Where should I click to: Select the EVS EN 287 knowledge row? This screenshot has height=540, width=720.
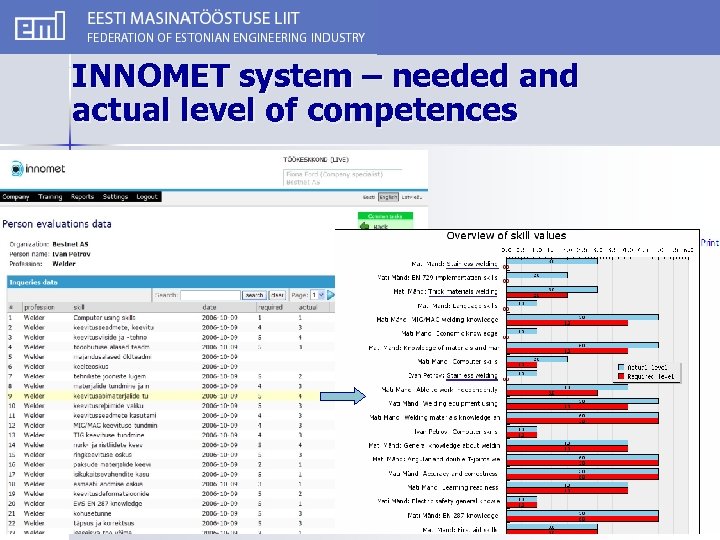(x=171, y=503)
